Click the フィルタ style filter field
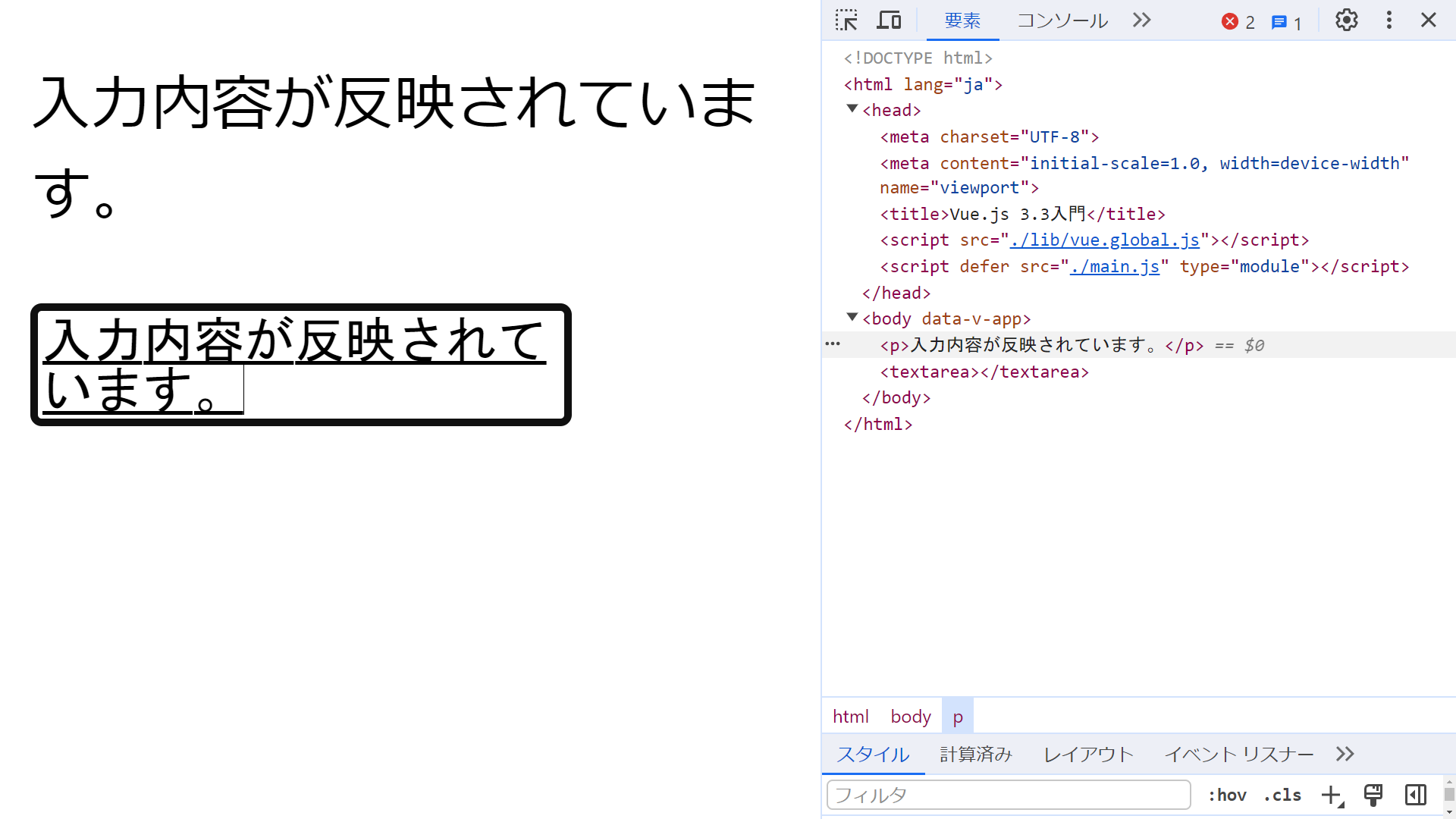1456x819 pixels. point(1008,795)
